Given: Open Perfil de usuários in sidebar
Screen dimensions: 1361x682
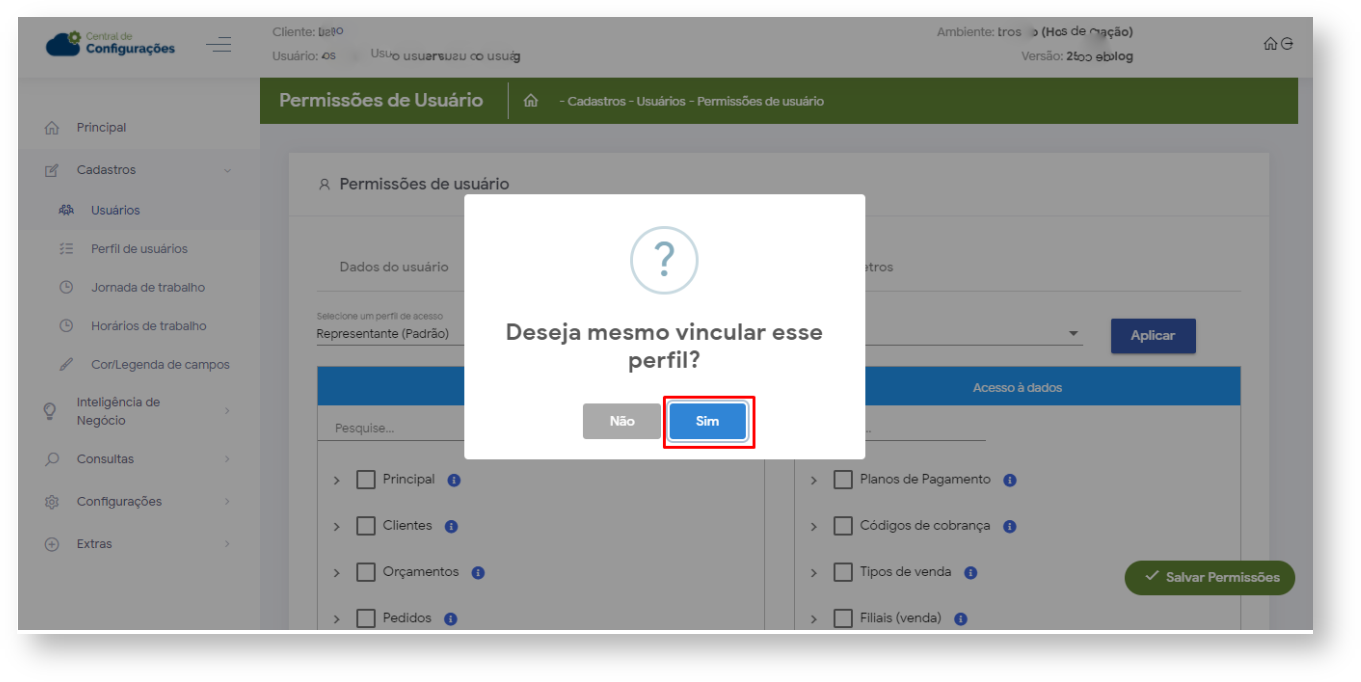Looking at the screenshot, I should coord(139,249).
